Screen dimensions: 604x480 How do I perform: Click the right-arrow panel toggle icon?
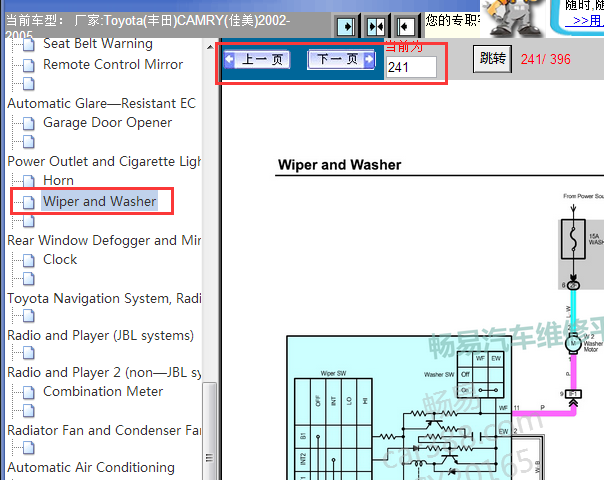pyautogui.click(x=346, y=27)
